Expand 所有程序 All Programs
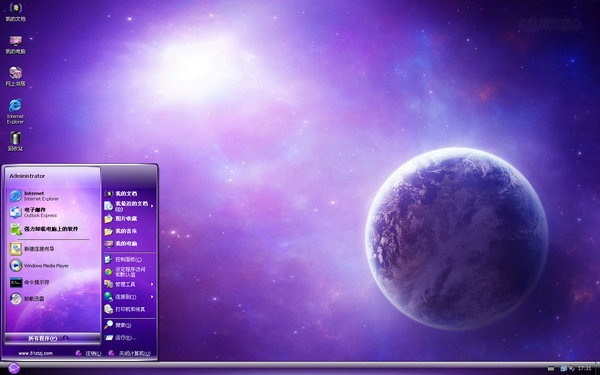600x375 pixels. click(x=52, y=338)
